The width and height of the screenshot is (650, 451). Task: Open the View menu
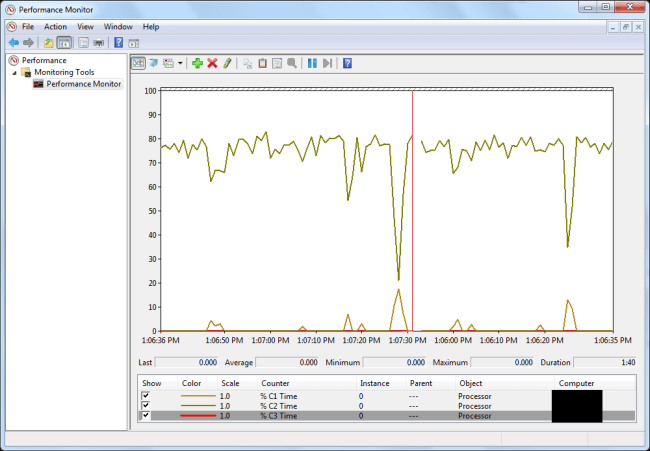(x=86, y=26)
